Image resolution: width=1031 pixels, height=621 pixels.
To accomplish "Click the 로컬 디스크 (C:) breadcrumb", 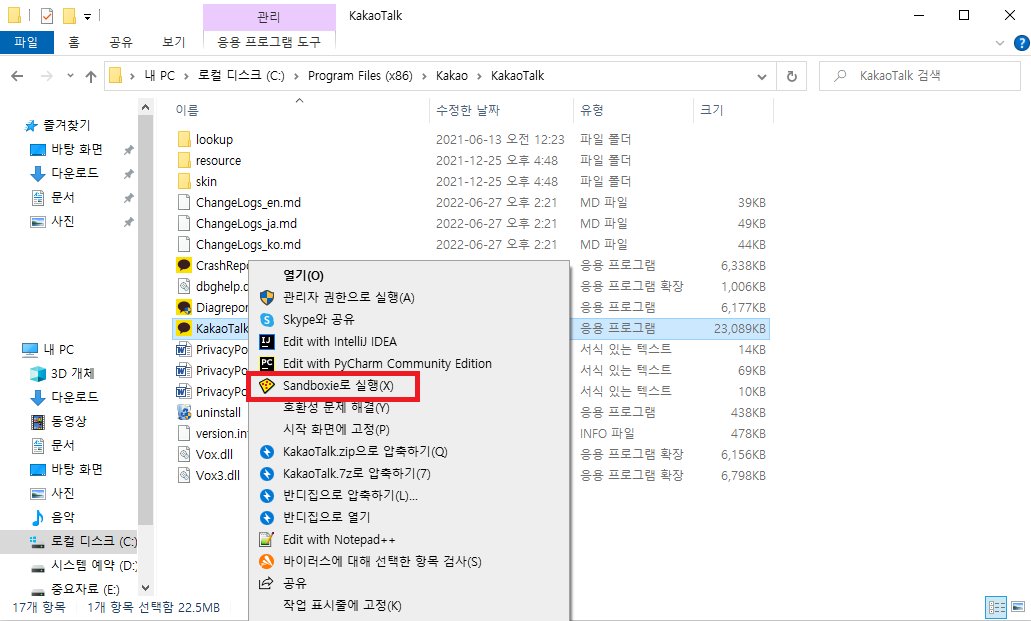I will (x=241, y=76).
